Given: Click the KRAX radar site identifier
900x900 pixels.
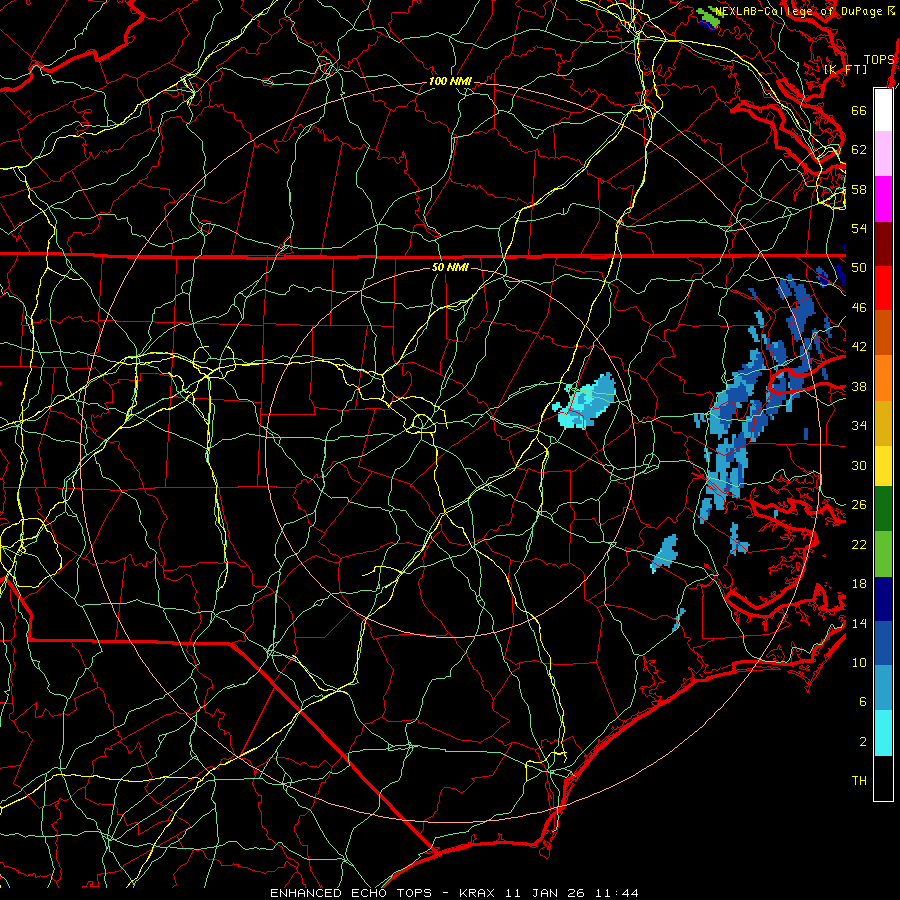Looking at the screenshot, I should coord(478,893).
